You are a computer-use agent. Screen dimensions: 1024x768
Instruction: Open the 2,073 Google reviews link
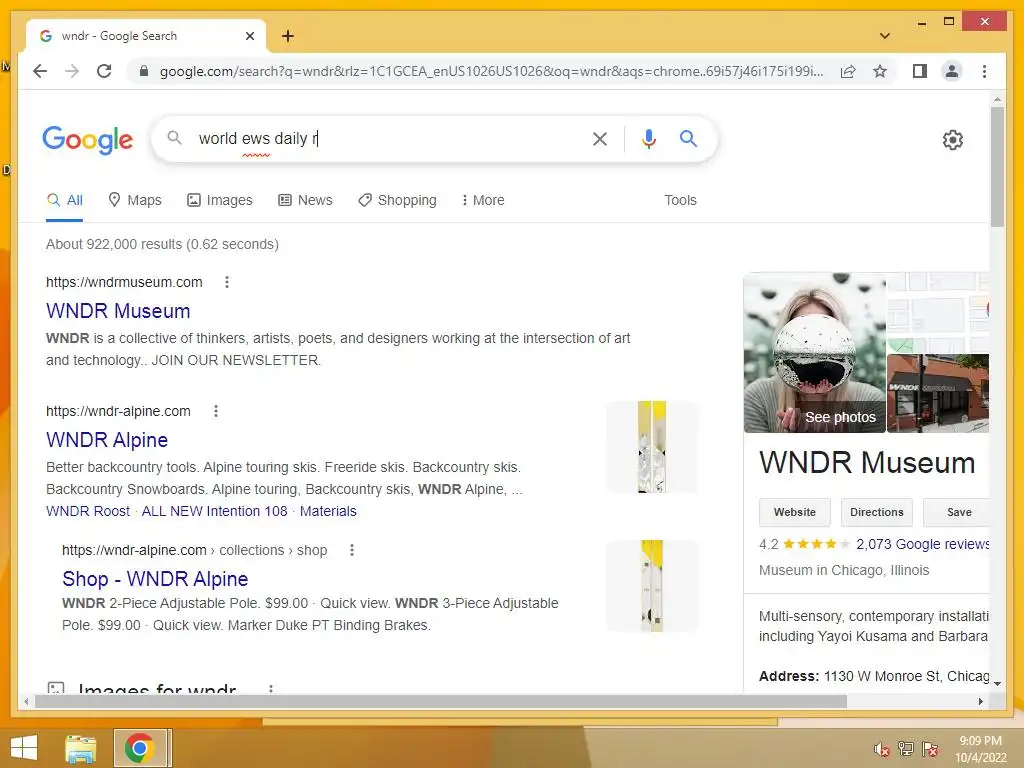(922, 544)
